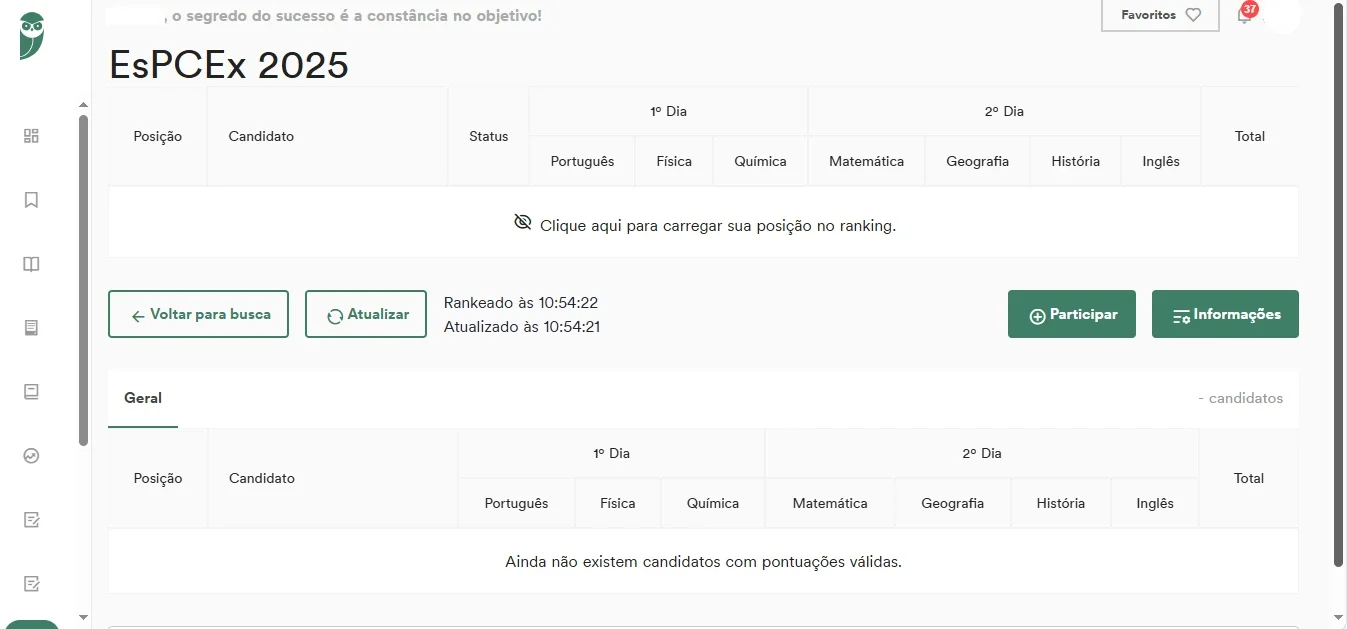
Task: Click the owl logo in the sidebar
Action: click(32, 36)
